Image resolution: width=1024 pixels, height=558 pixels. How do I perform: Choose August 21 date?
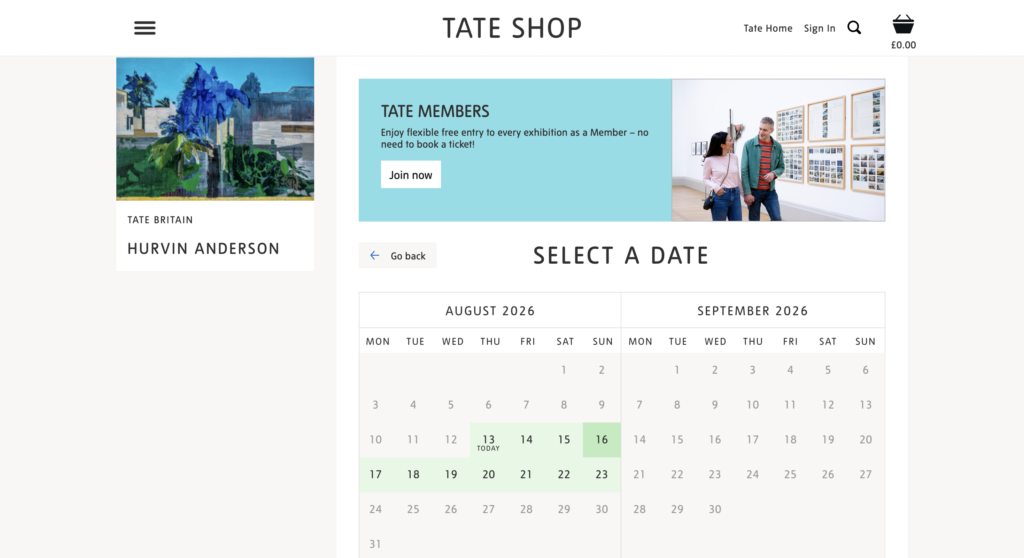[526, 474]
